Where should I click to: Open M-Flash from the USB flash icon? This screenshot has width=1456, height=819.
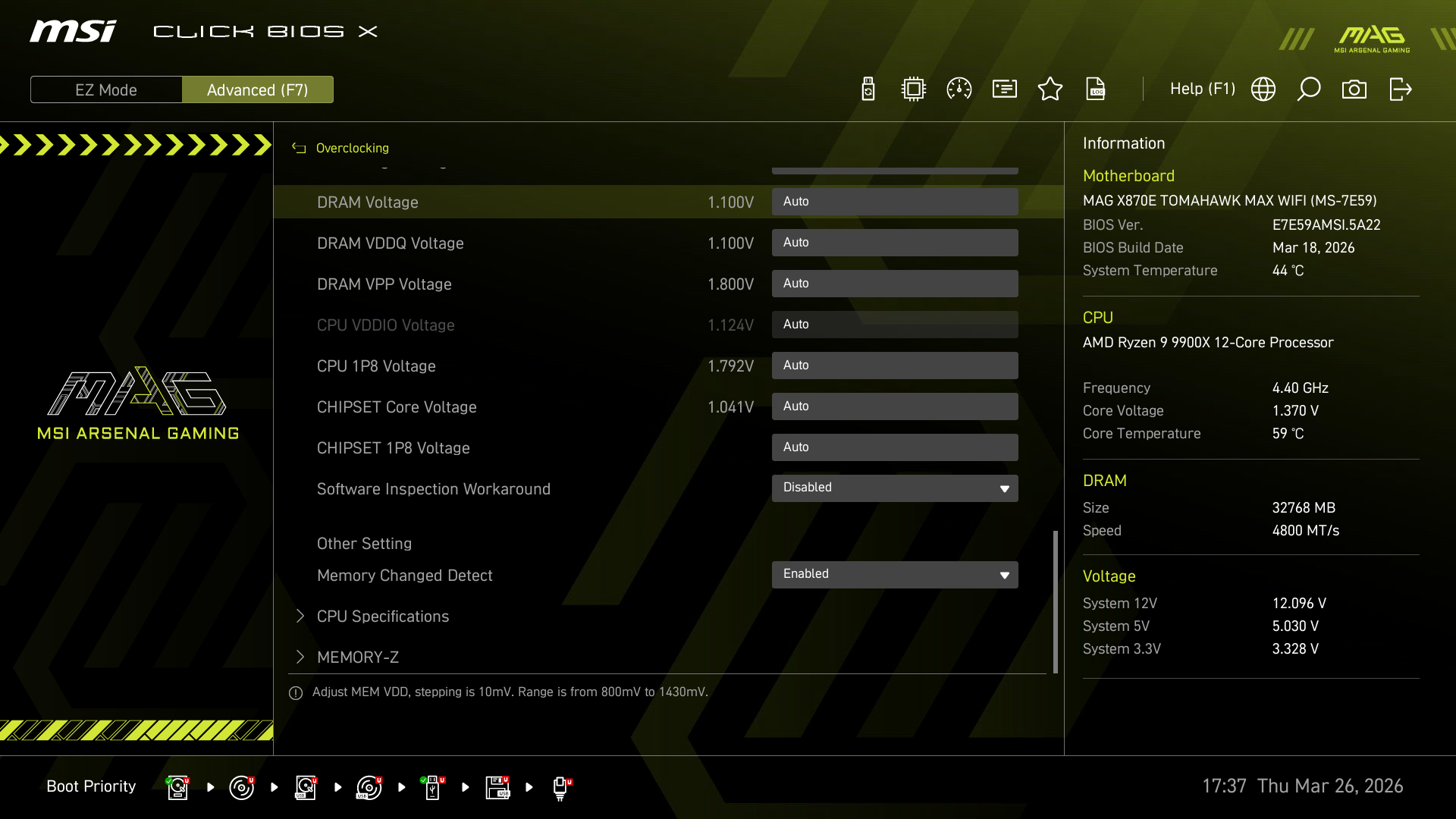[867, 89]
